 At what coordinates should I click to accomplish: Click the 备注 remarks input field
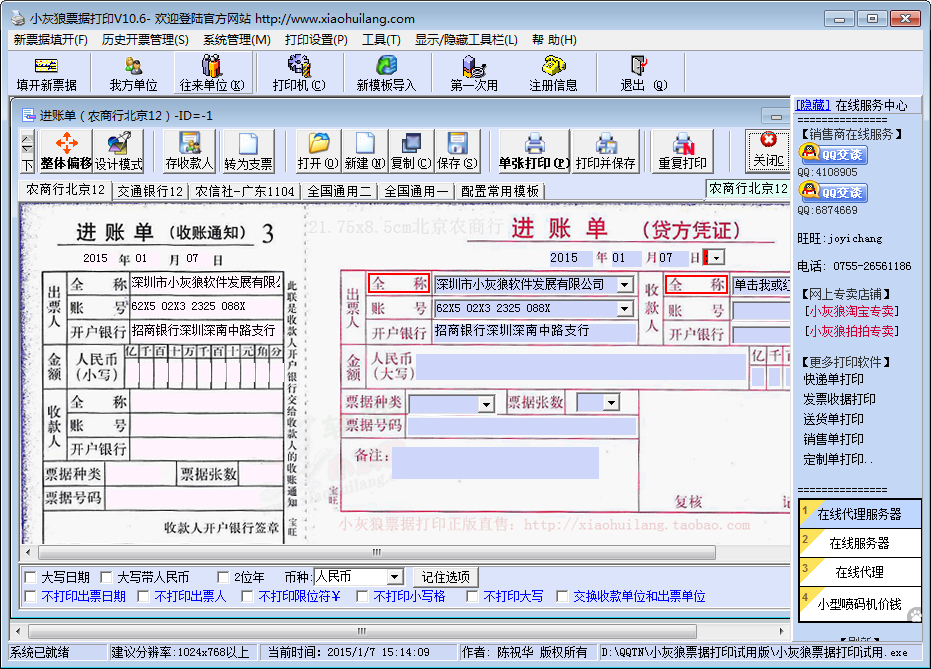point(494,462)
